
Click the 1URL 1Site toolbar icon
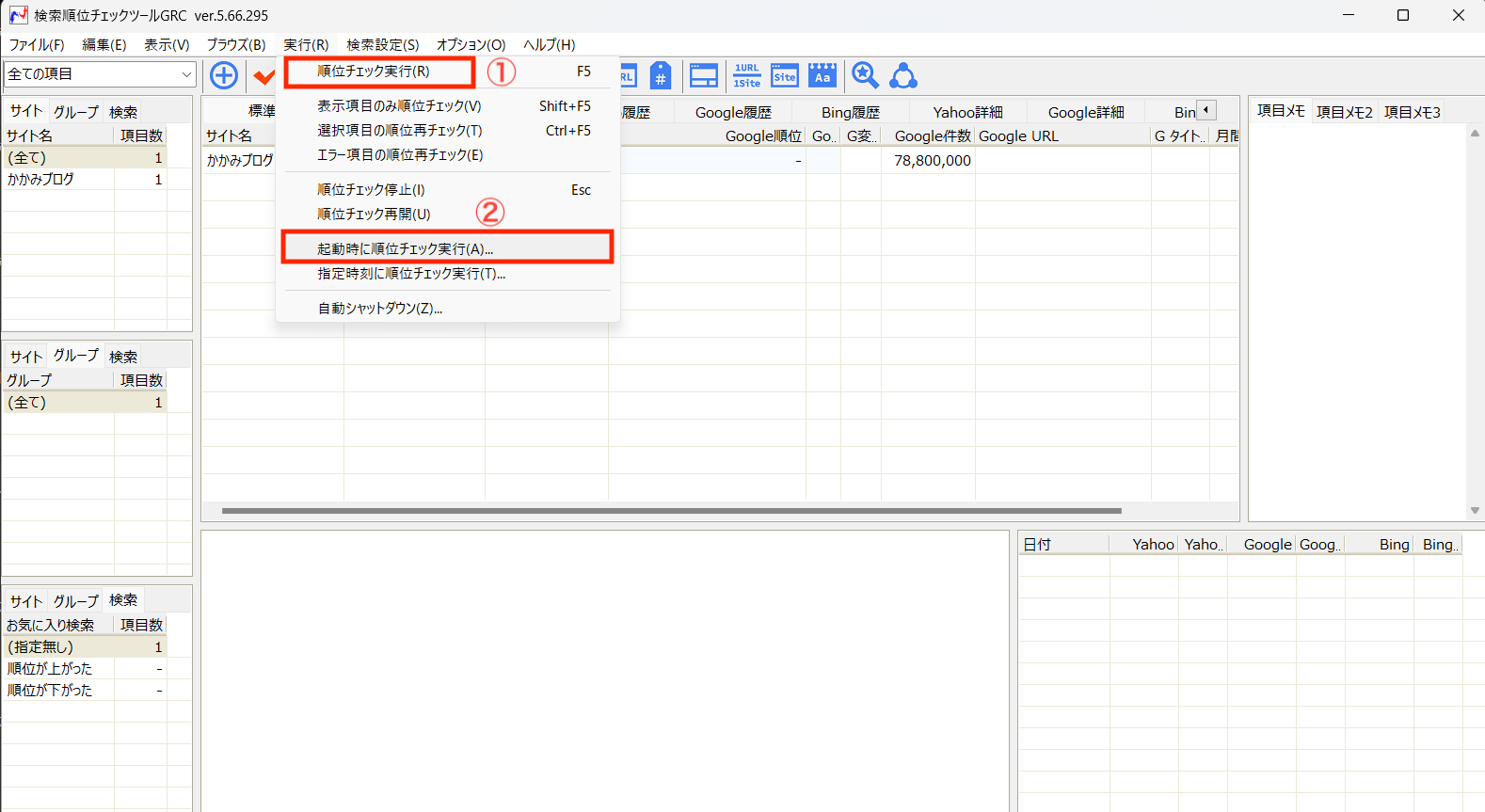click(747, 75)
